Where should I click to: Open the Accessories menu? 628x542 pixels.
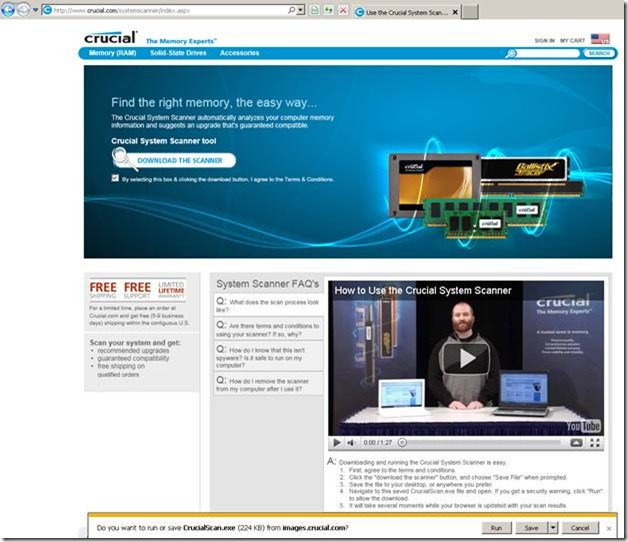[240, 53]
